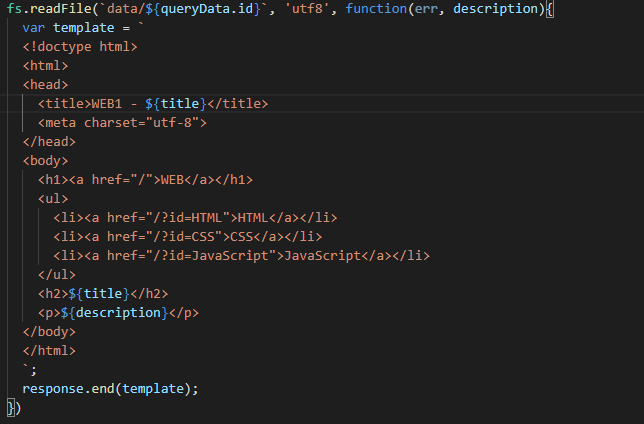Click the closing backtick and semicolon line
The width and height of the screenshot is (644, 424).
[30, 370]
